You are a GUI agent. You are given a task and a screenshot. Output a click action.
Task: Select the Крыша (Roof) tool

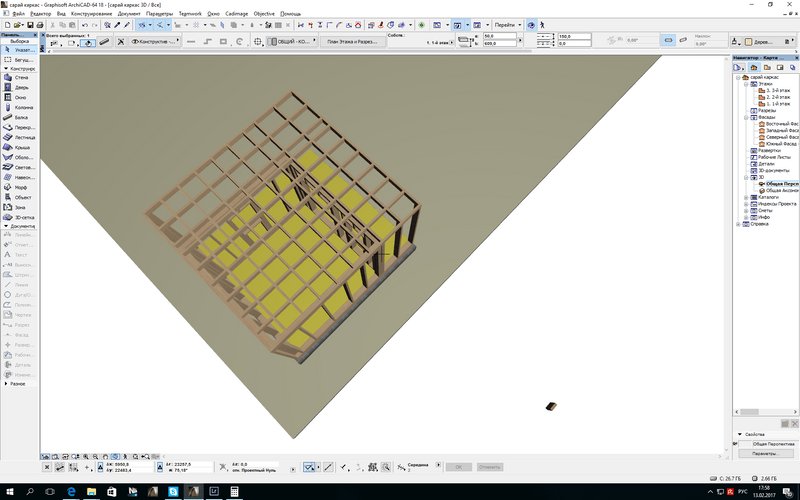[20, 148]
